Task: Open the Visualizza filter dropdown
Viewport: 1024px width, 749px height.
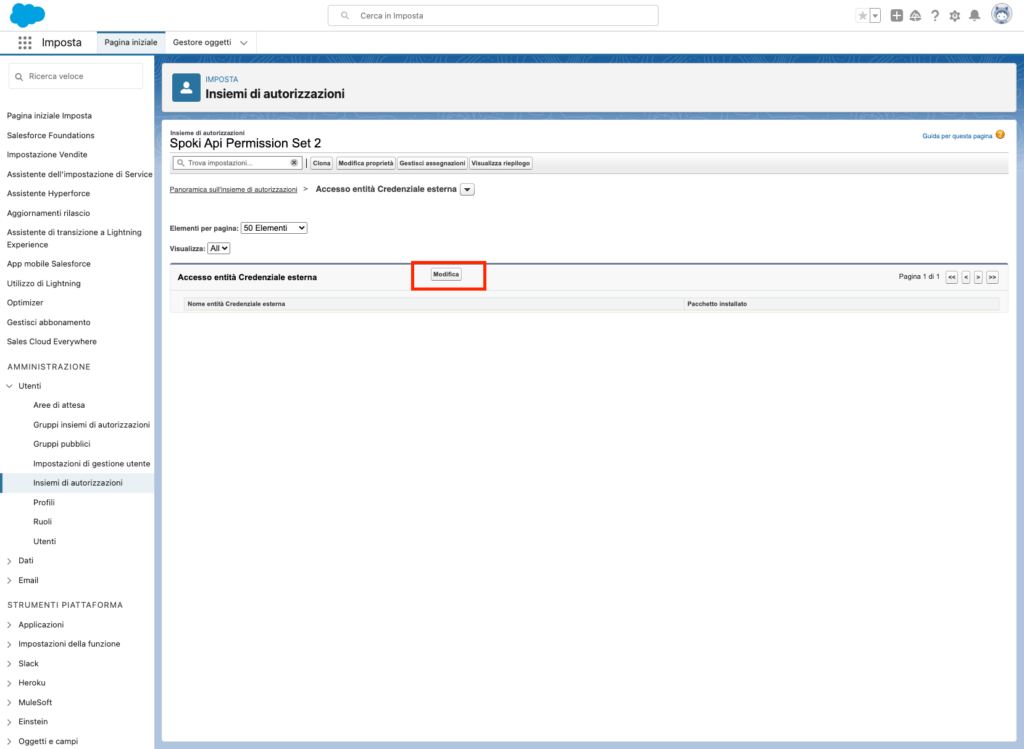Action: click(x=218, y=248)
